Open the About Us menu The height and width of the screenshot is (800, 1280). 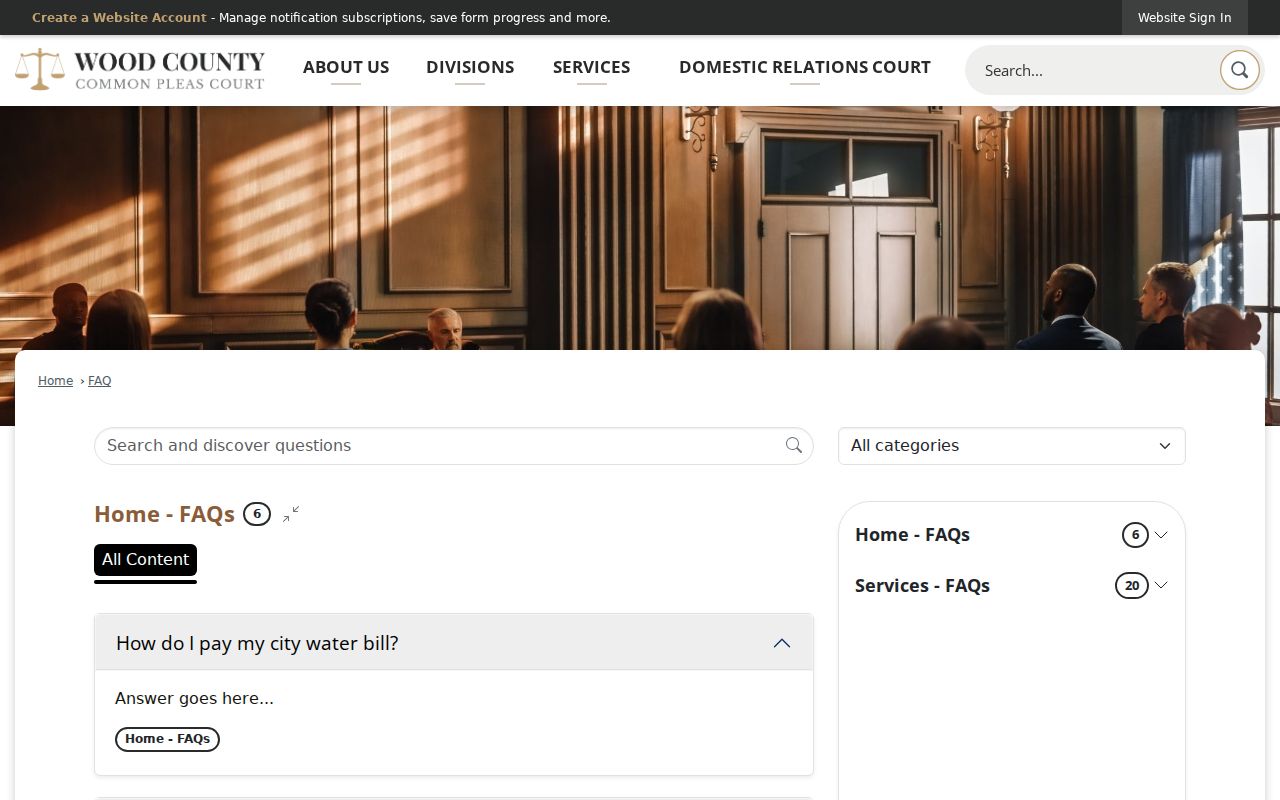pyautogui.click(x=346, y=67)
